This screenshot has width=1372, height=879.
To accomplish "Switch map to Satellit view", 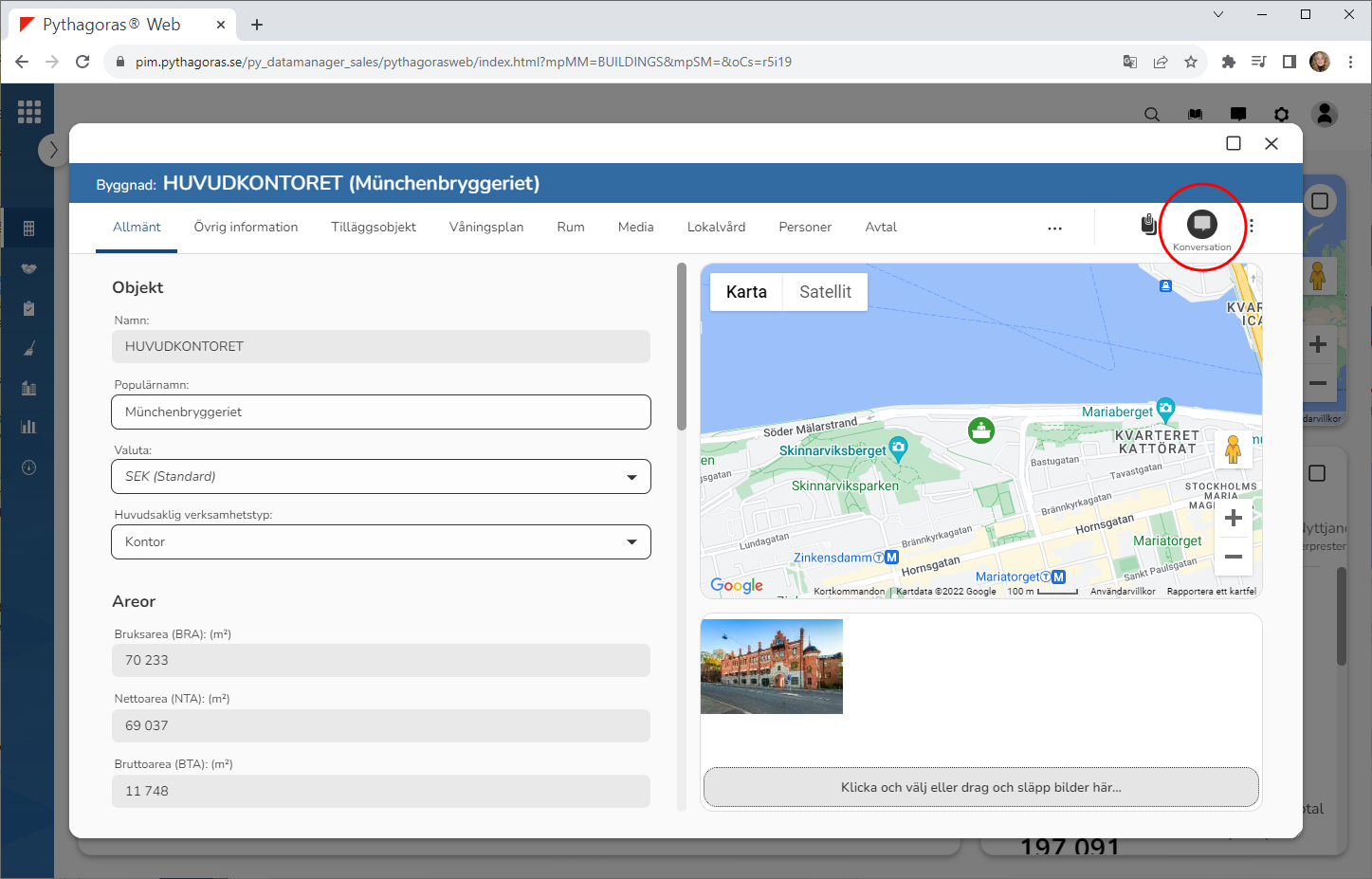I will pyautogui.click(x=825, y=292).
